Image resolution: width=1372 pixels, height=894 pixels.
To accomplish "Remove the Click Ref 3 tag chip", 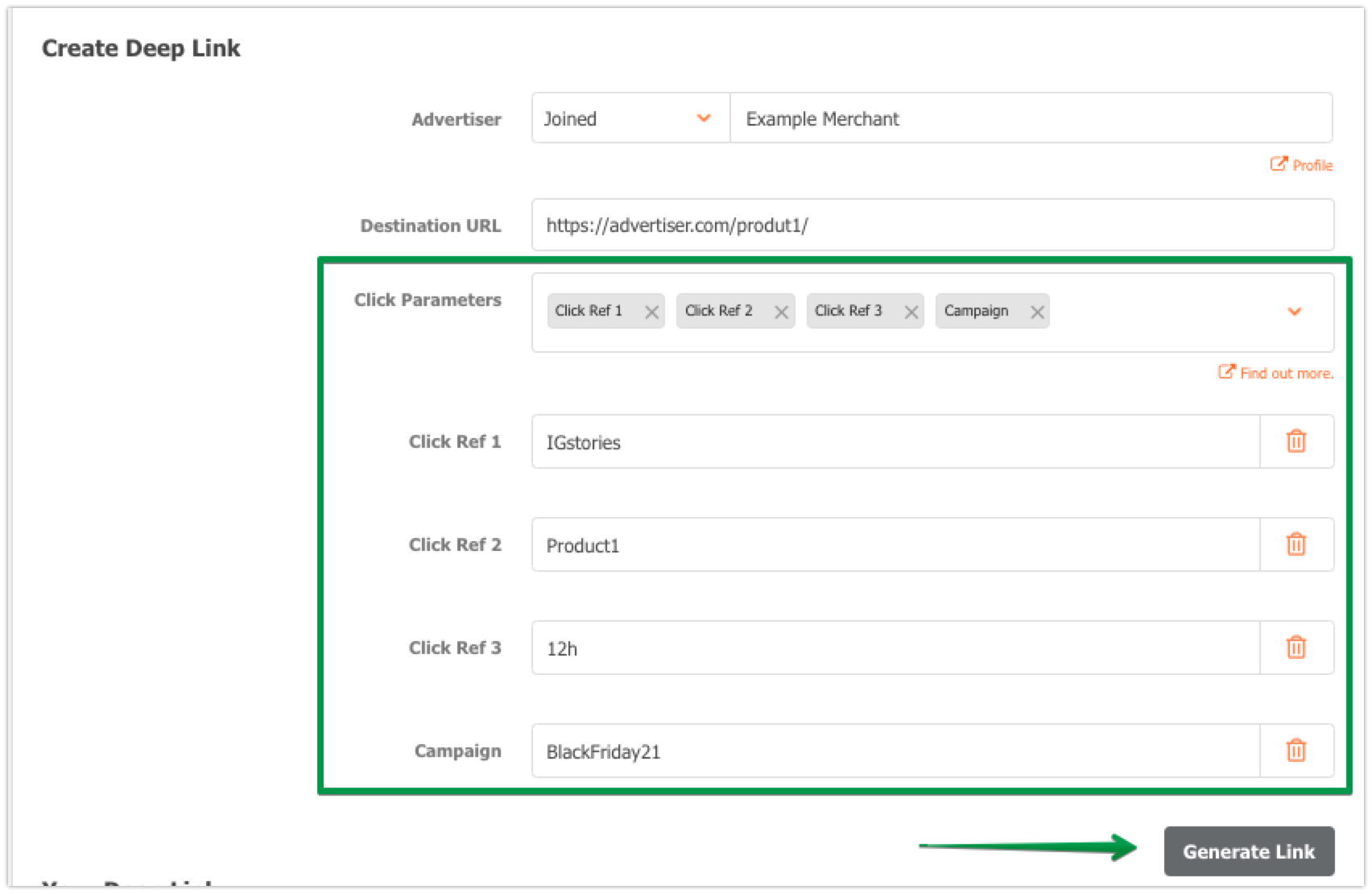I will pyautogui.click(x=911, y=312).
